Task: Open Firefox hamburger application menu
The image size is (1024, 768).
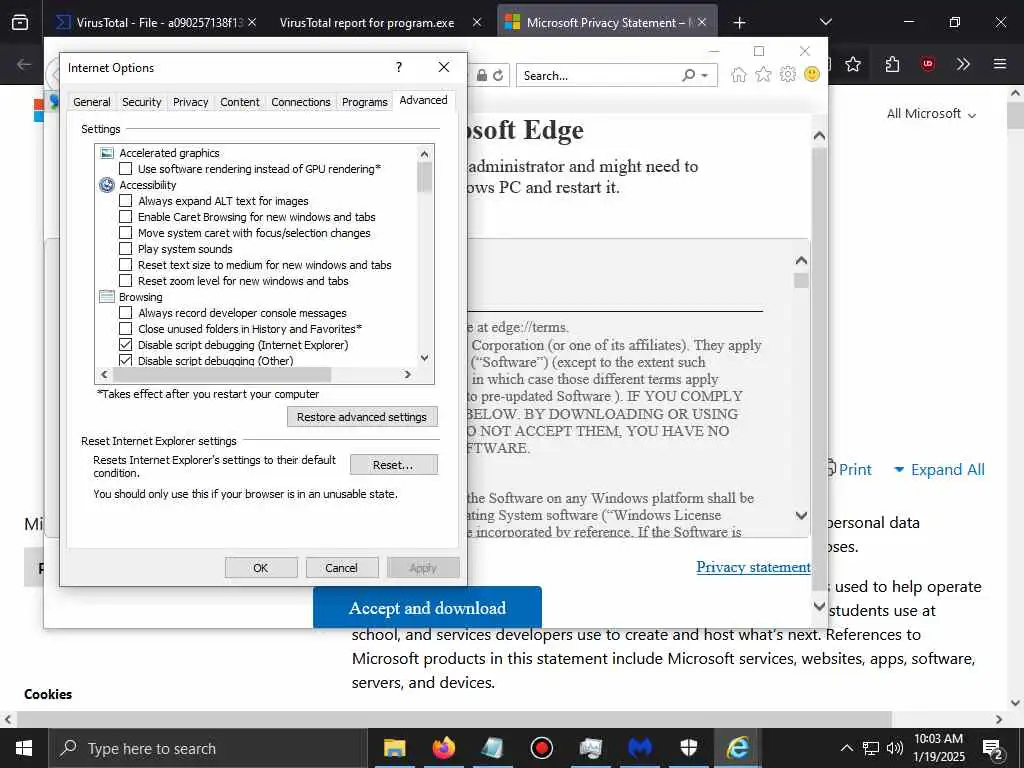Action: pos(999,64)
